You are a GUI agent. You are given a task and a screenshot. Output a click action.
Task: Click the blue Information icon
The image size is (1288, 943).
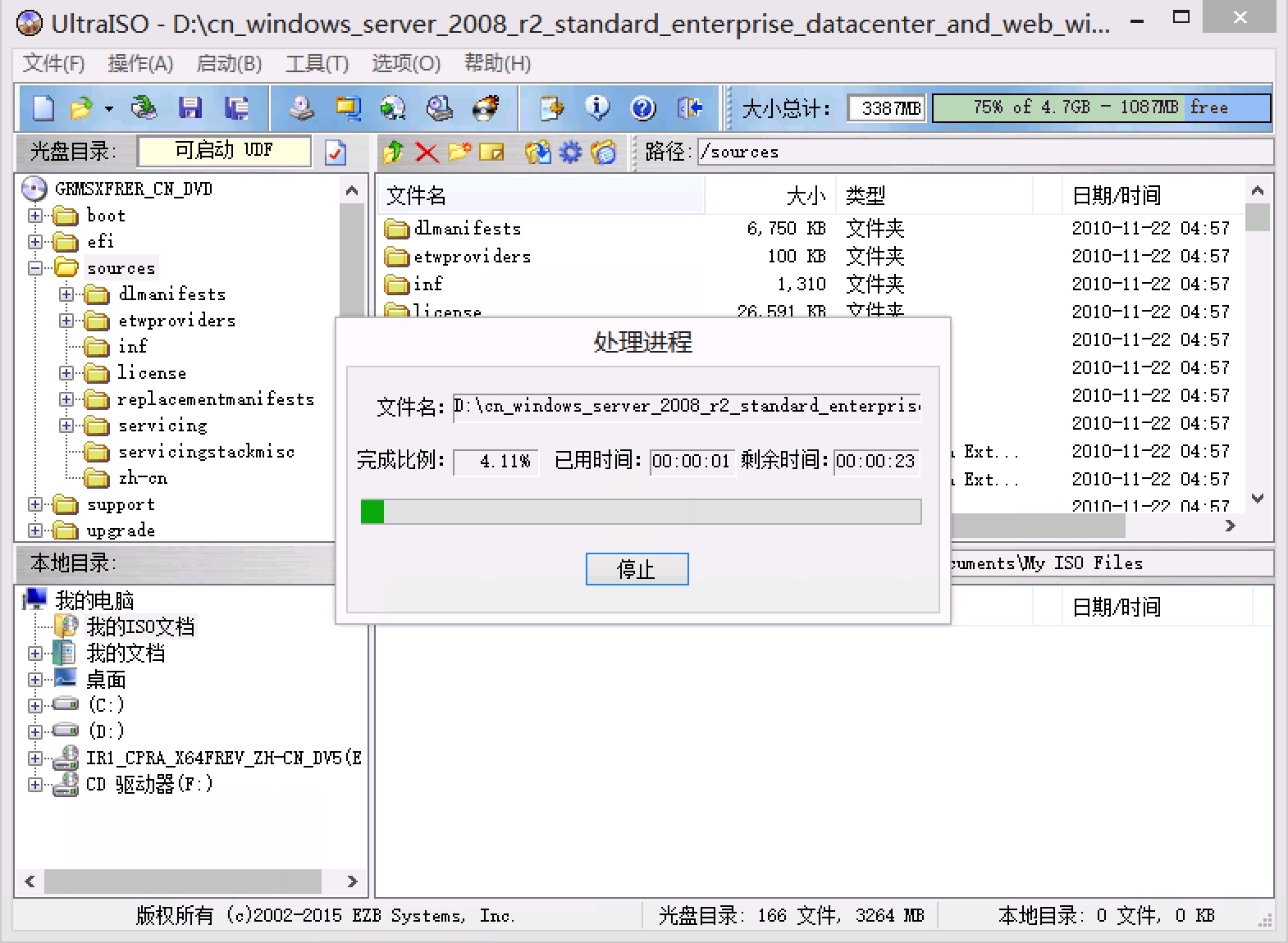click(x=597, y=108)
